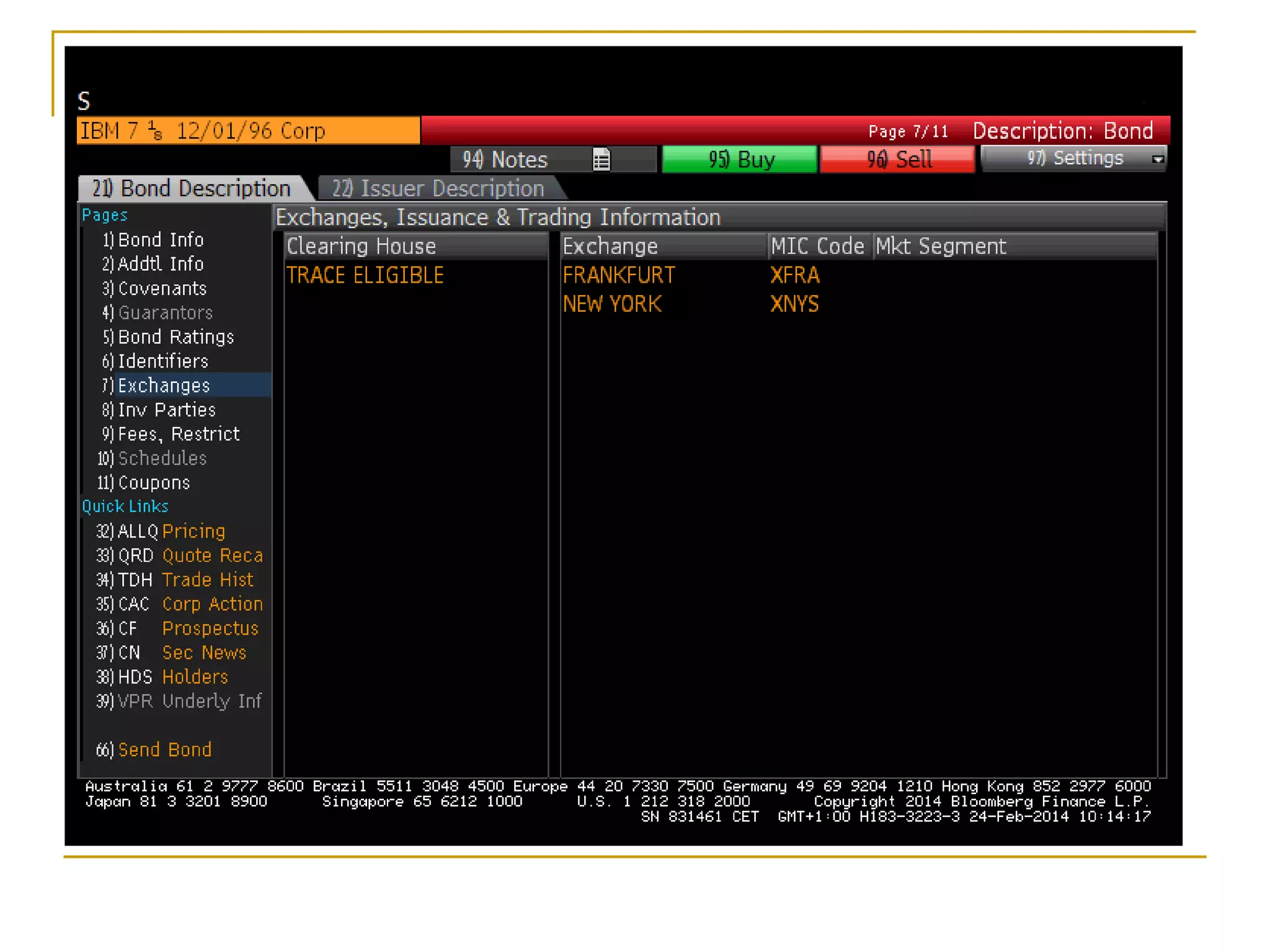Click the Send Bond link
The image size is (1270, 952).
(x=164, y=750)
